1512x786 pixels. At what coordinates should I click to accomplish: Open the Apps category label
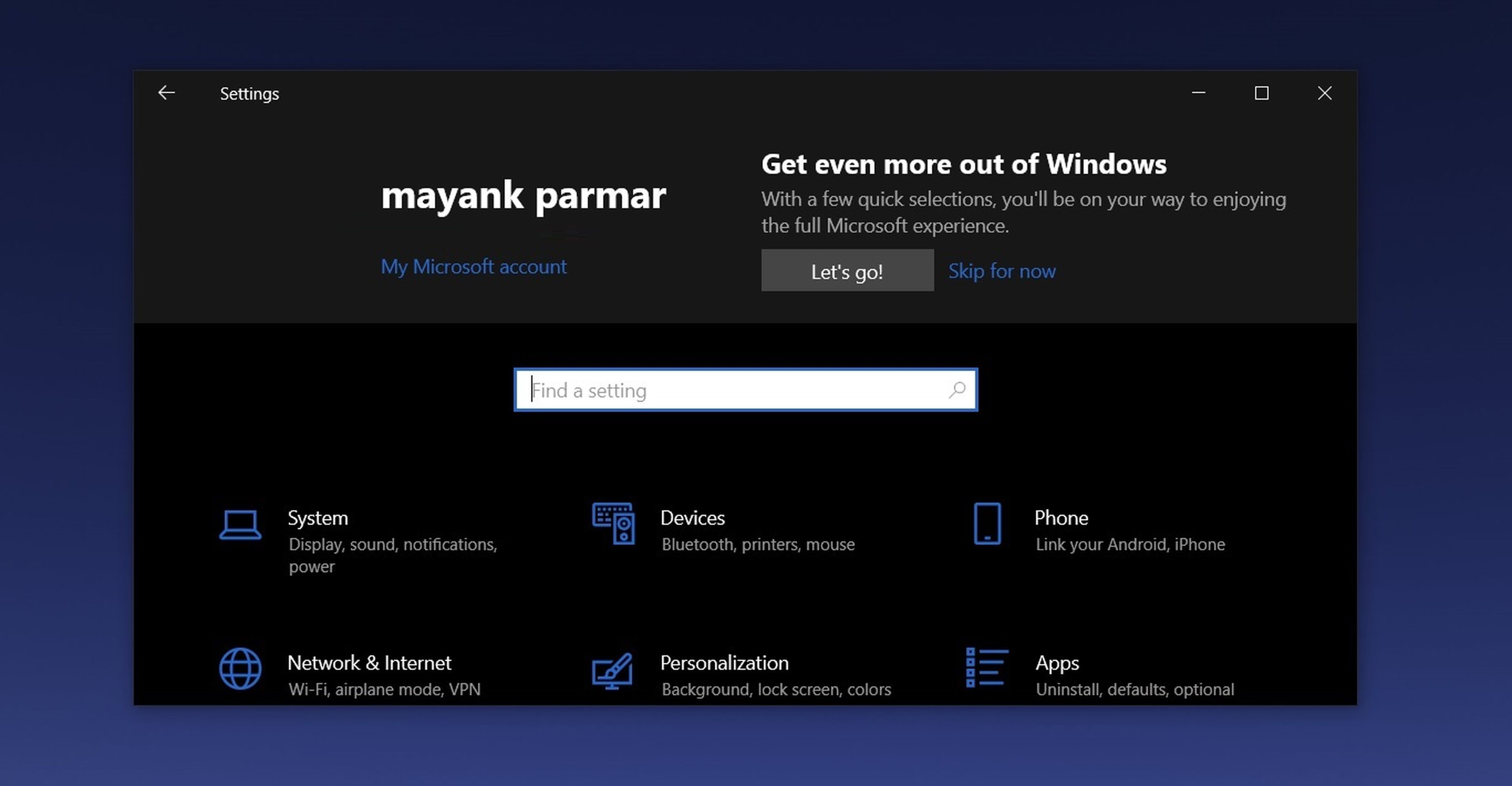coord(1057,663)
